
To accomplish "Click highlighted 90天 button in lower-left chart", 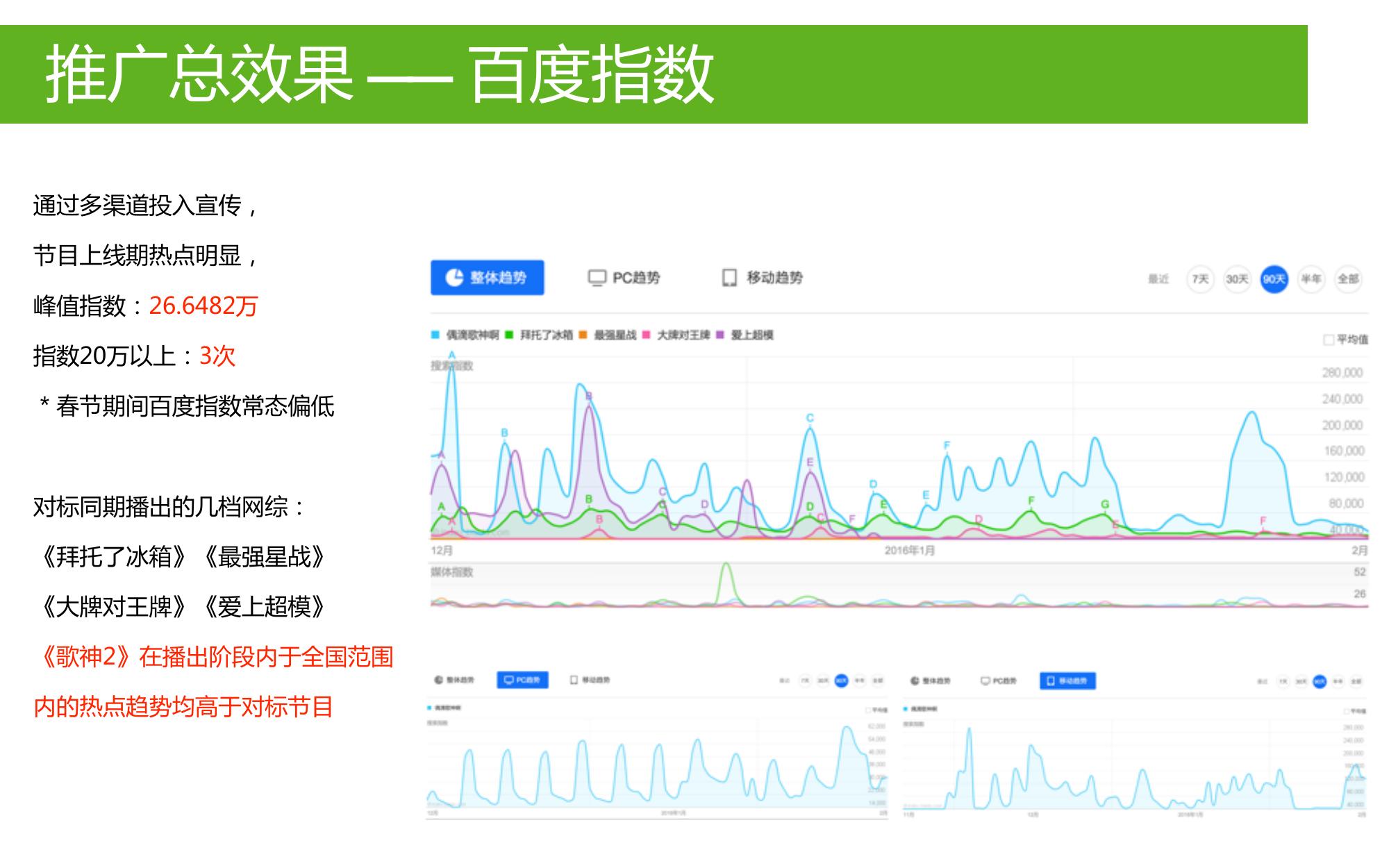I will [x=841, y=681].
